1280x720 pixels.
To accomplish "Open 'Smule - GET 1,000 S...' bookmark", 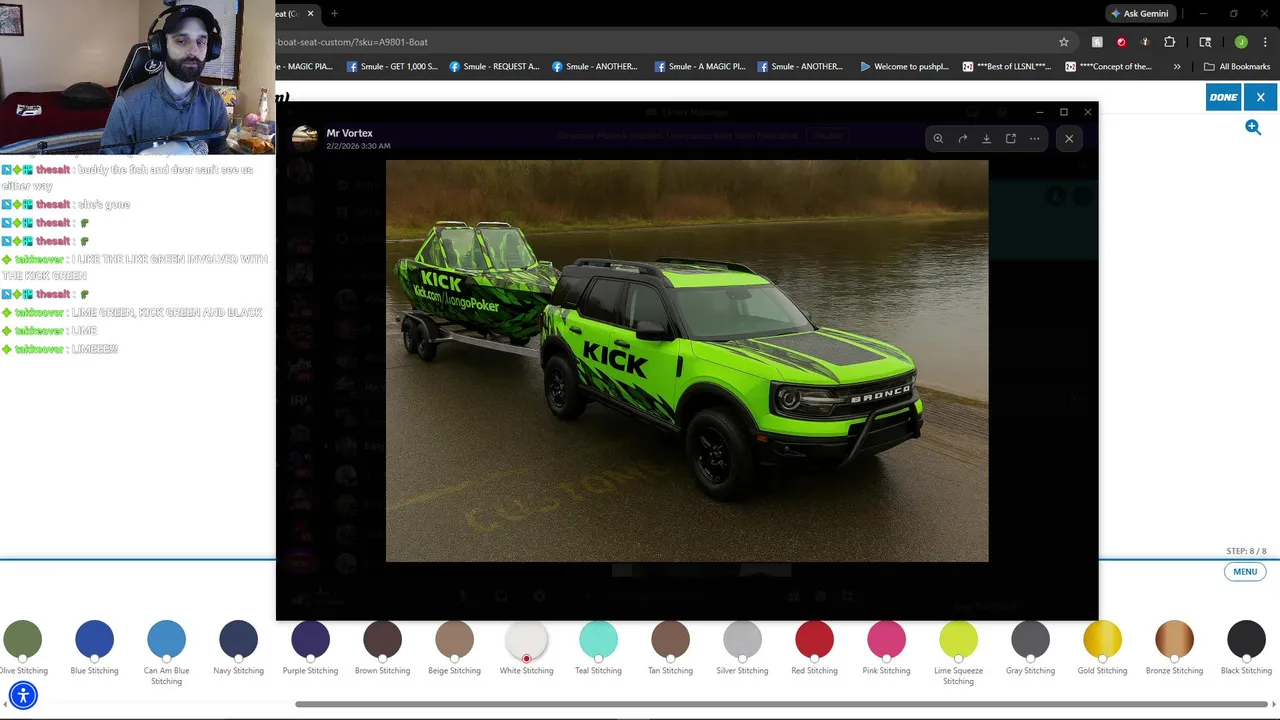I will coord(392,67).
